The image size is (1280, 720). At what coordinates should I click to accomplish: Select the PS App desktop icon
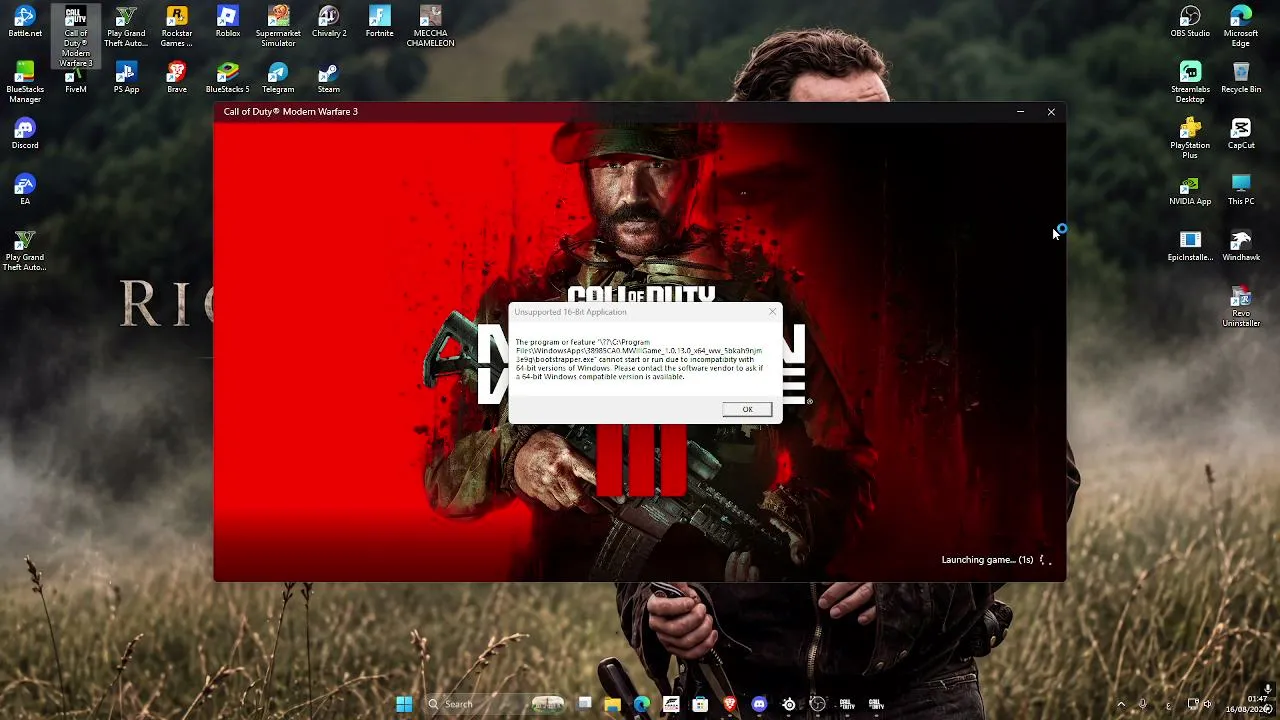point(126,78)
